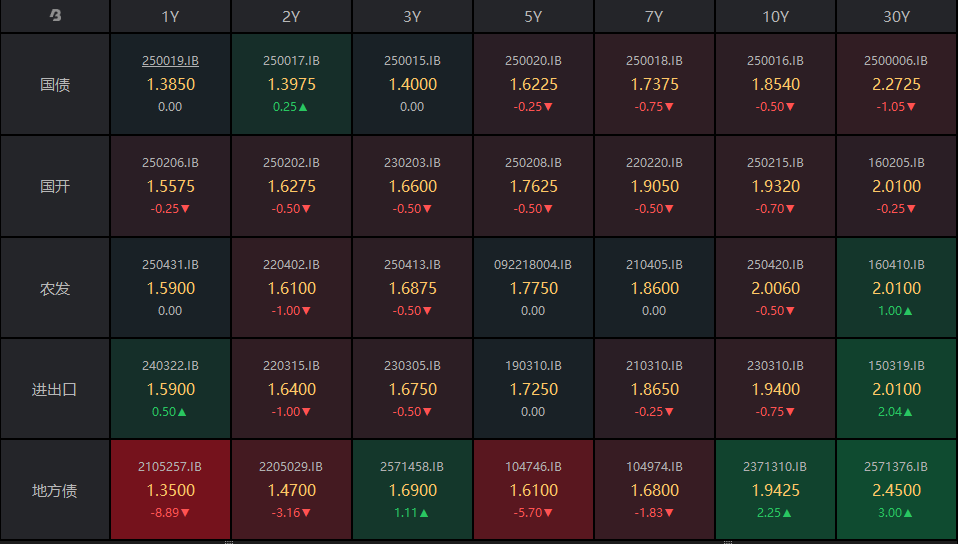This screenshot has width=958, height=544.
Task: Click the logo icon in the top-left header cell
Action: coord(55,16)
